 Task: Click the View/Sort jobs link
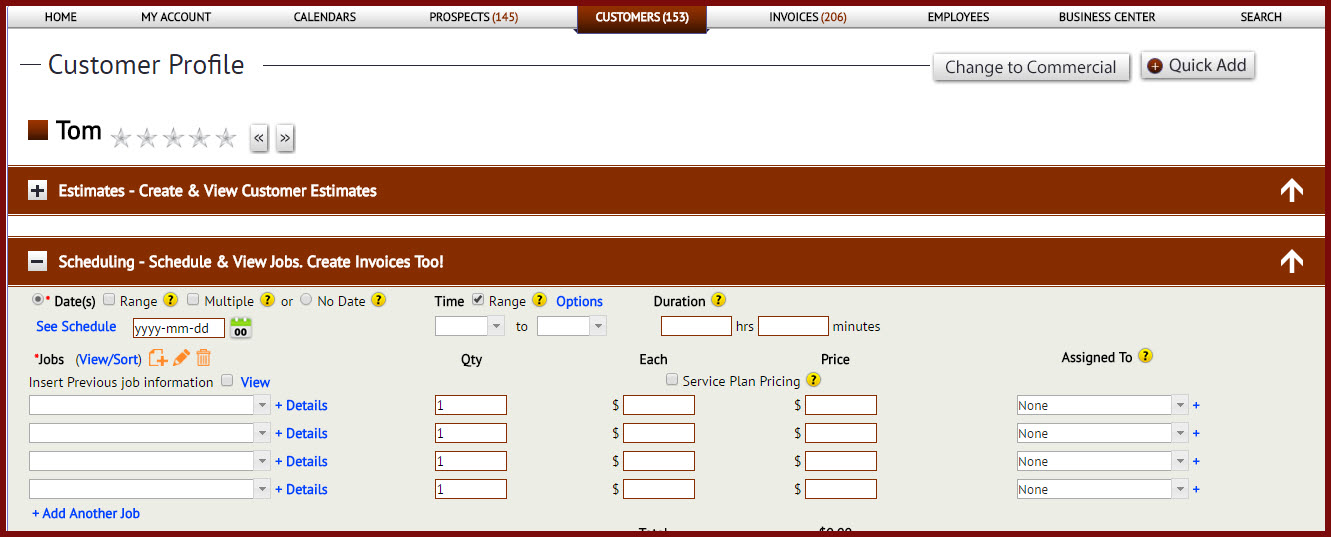pyautogui.click(x=109, y=359)
